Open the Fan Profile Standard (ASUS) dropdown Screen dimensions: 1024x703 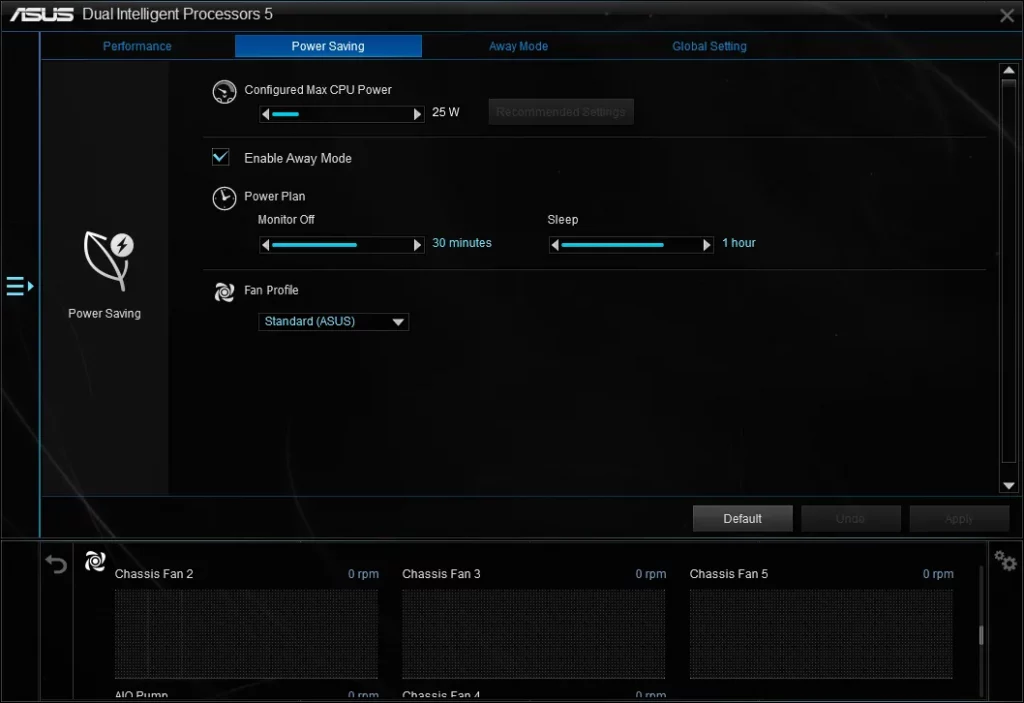coord(334,321)
